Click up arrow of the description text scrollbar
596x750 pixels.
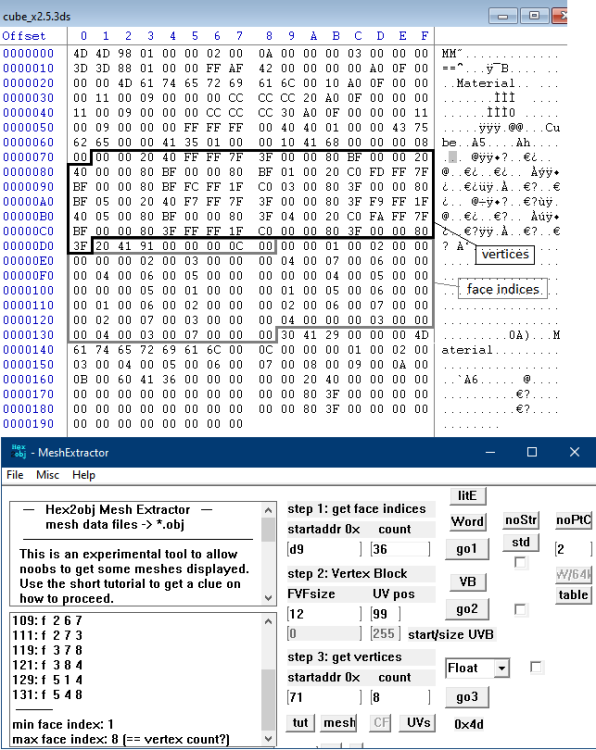coord(268,510)
